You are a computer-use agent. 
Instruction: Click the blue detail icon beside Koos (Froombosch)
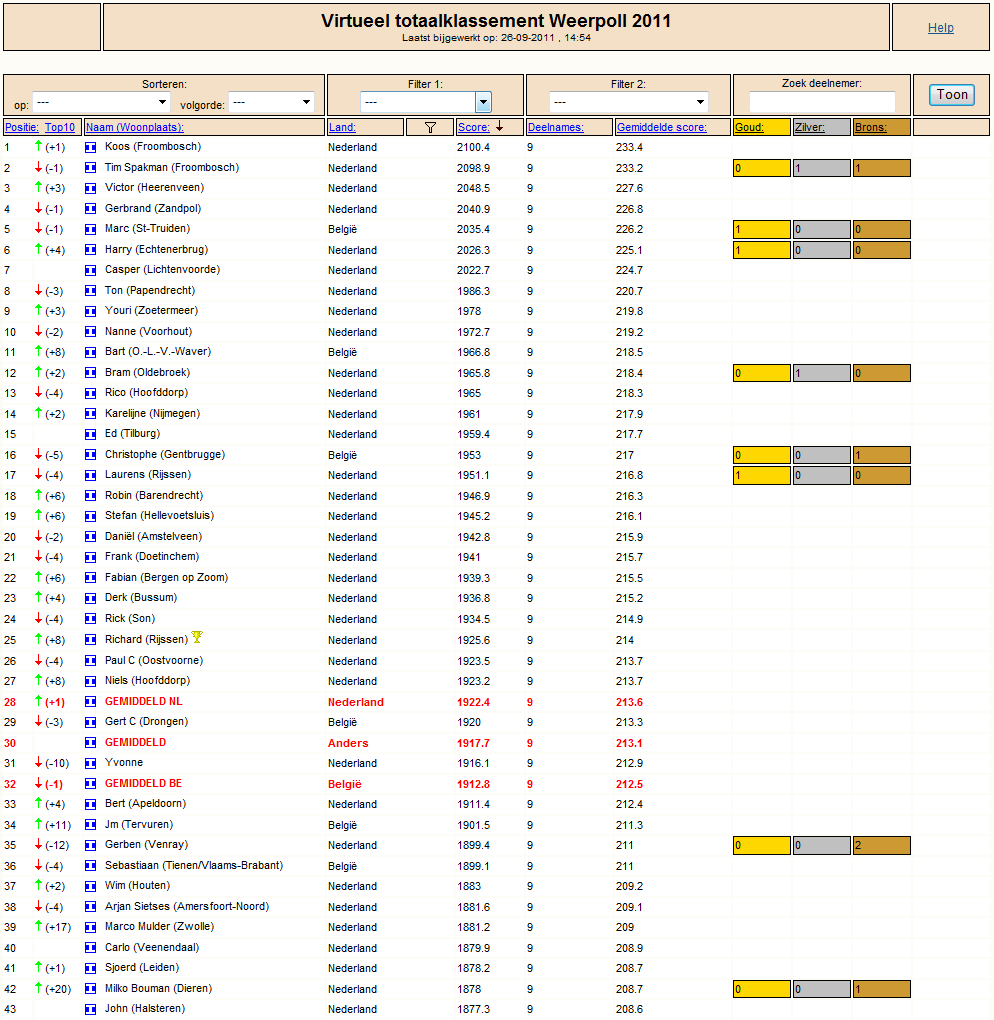pos(90,147)
